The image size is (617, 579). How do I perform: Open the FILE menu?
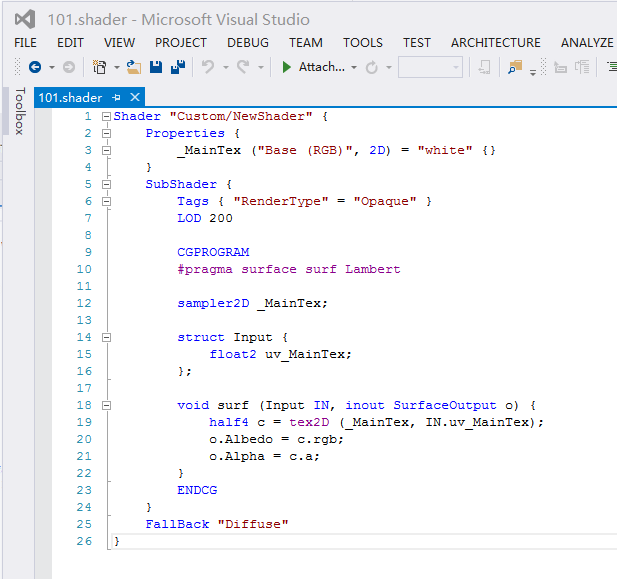pyautogui.click(x=25, y=43)
